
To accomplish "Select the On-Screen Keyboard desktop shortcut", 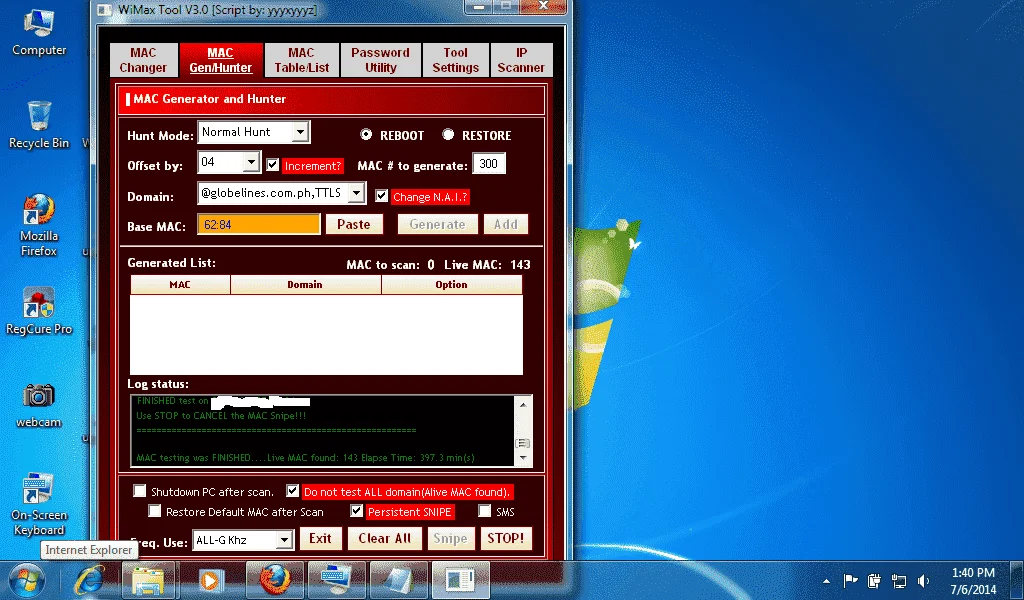I will pyautogui.click(x=39, y=504).
